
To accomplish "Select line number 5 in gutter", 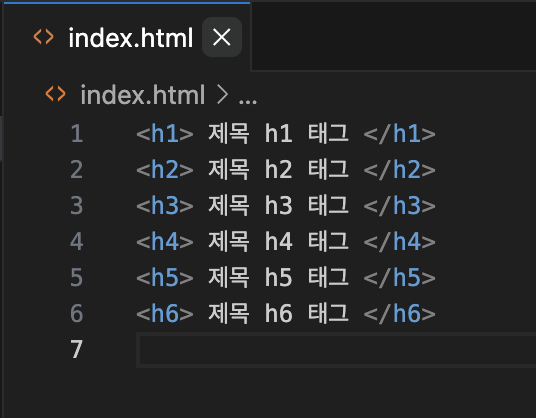I will (x=77, y=277).
